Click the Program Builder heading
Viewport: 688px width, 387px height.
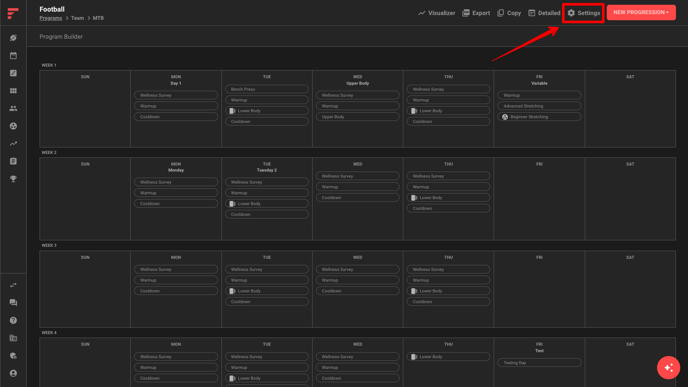61,37
